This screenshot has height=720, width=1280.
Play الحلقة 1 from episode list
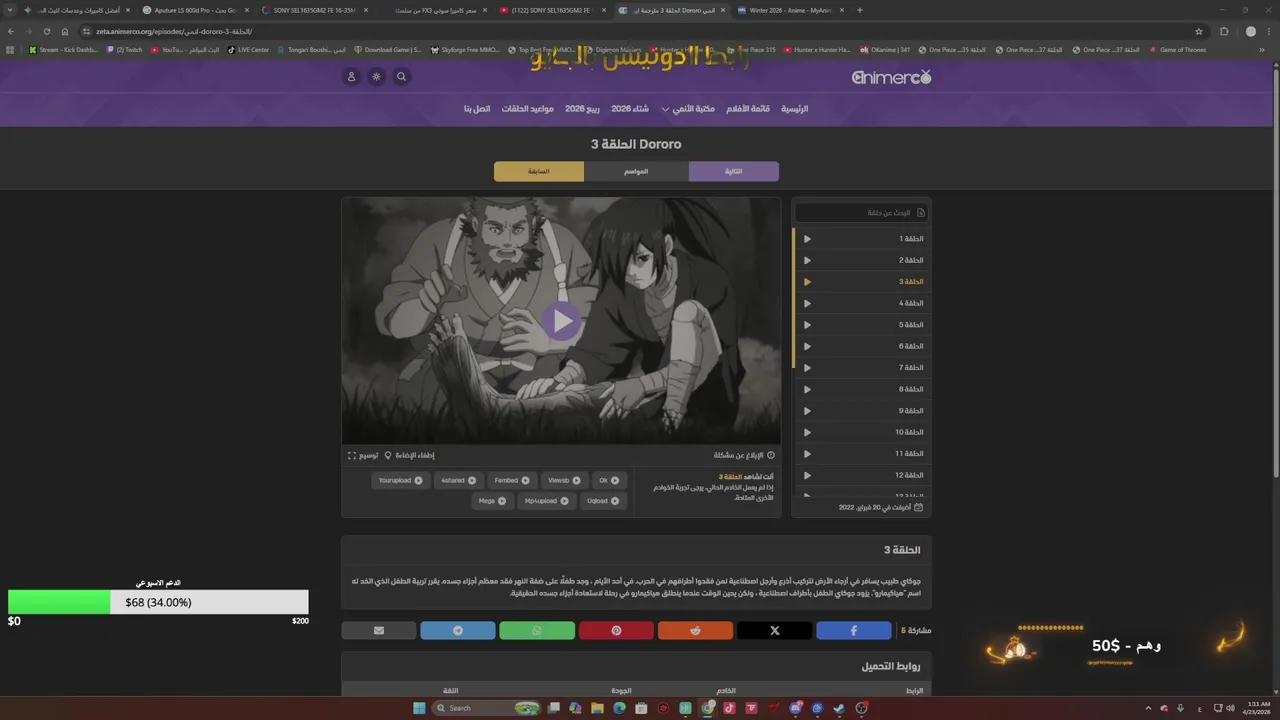[863, 239]
